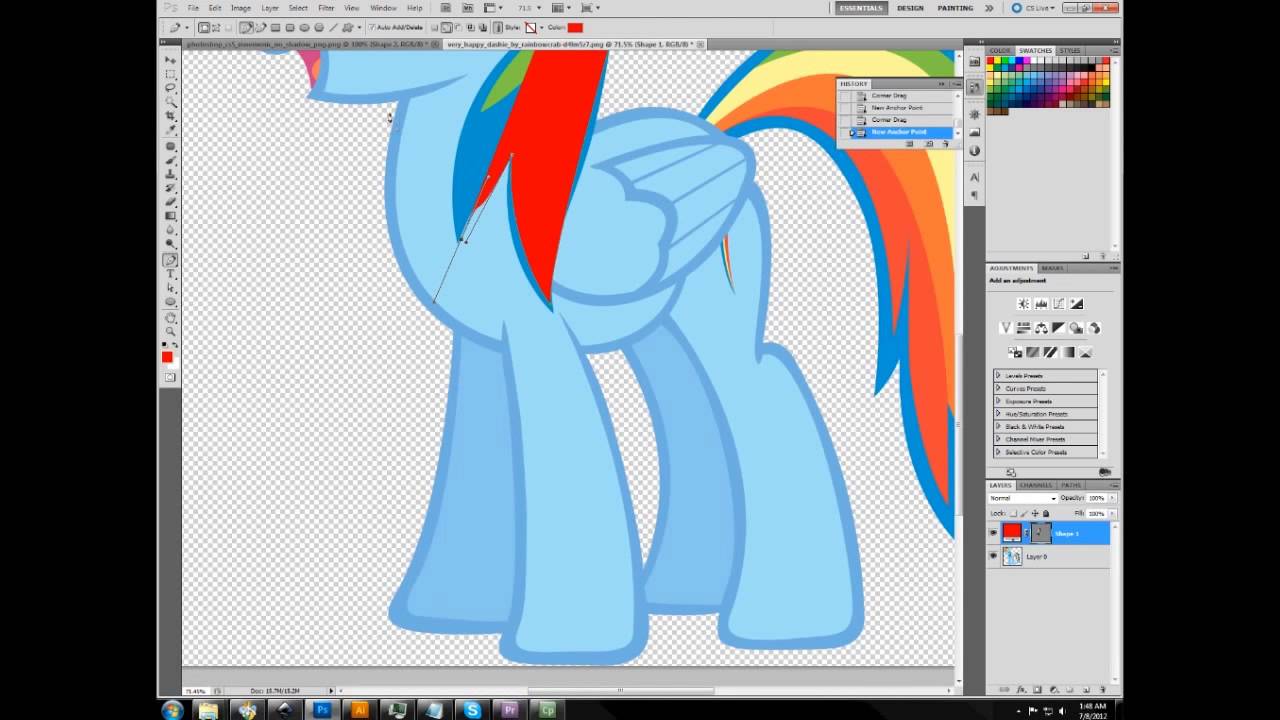Select the Spot Healing Brush tool
The height and width of the screenshot is (720, 1280).
[171, 147]
